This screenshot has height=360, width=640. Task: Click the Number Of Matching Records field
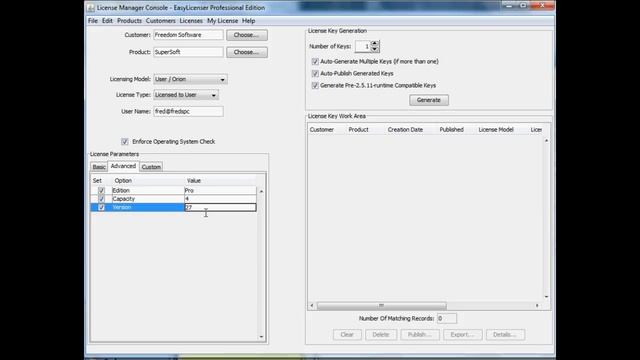point(447,318)
